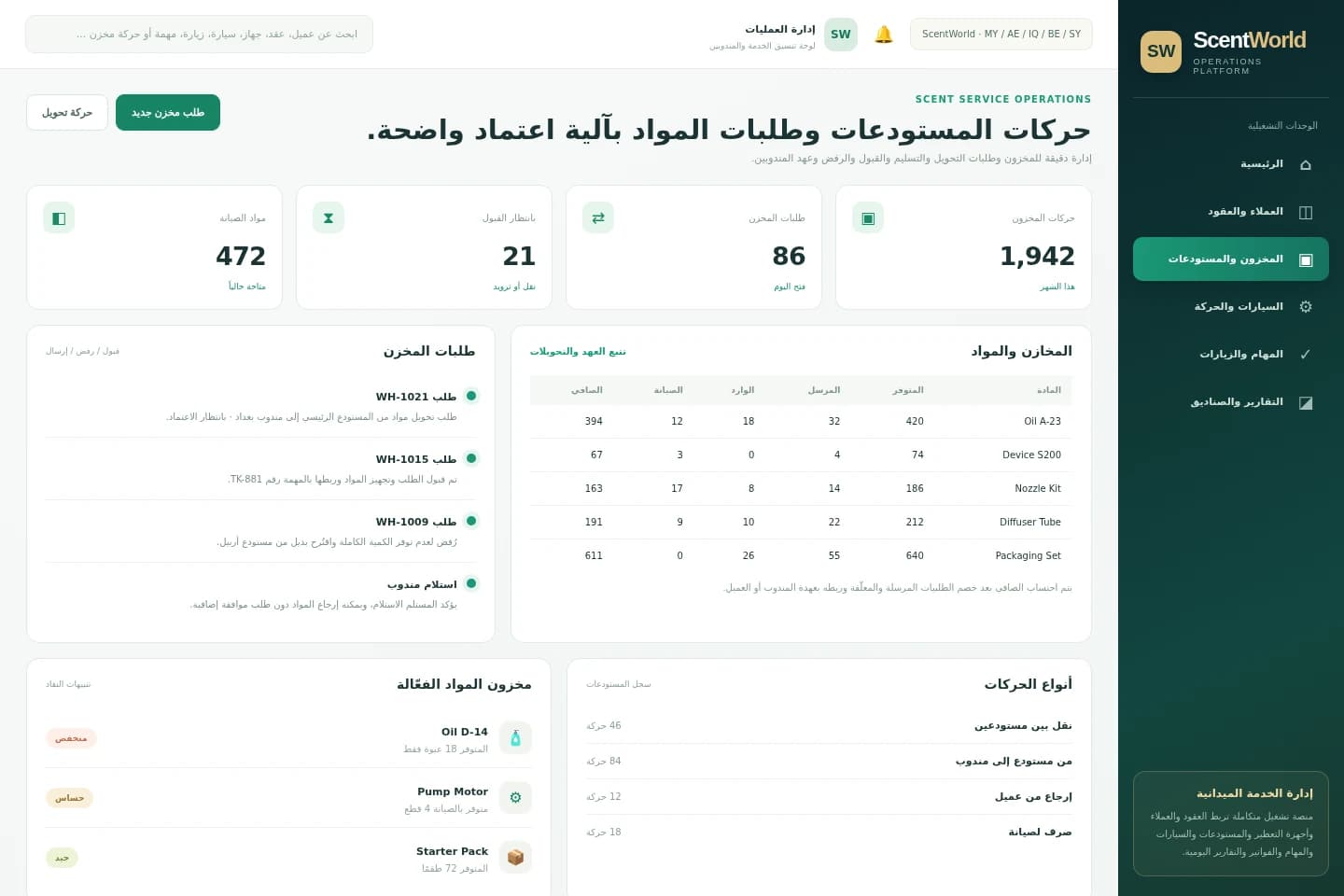Click the Oil A-23 table row name
1344x896 pixels.
1042,421
